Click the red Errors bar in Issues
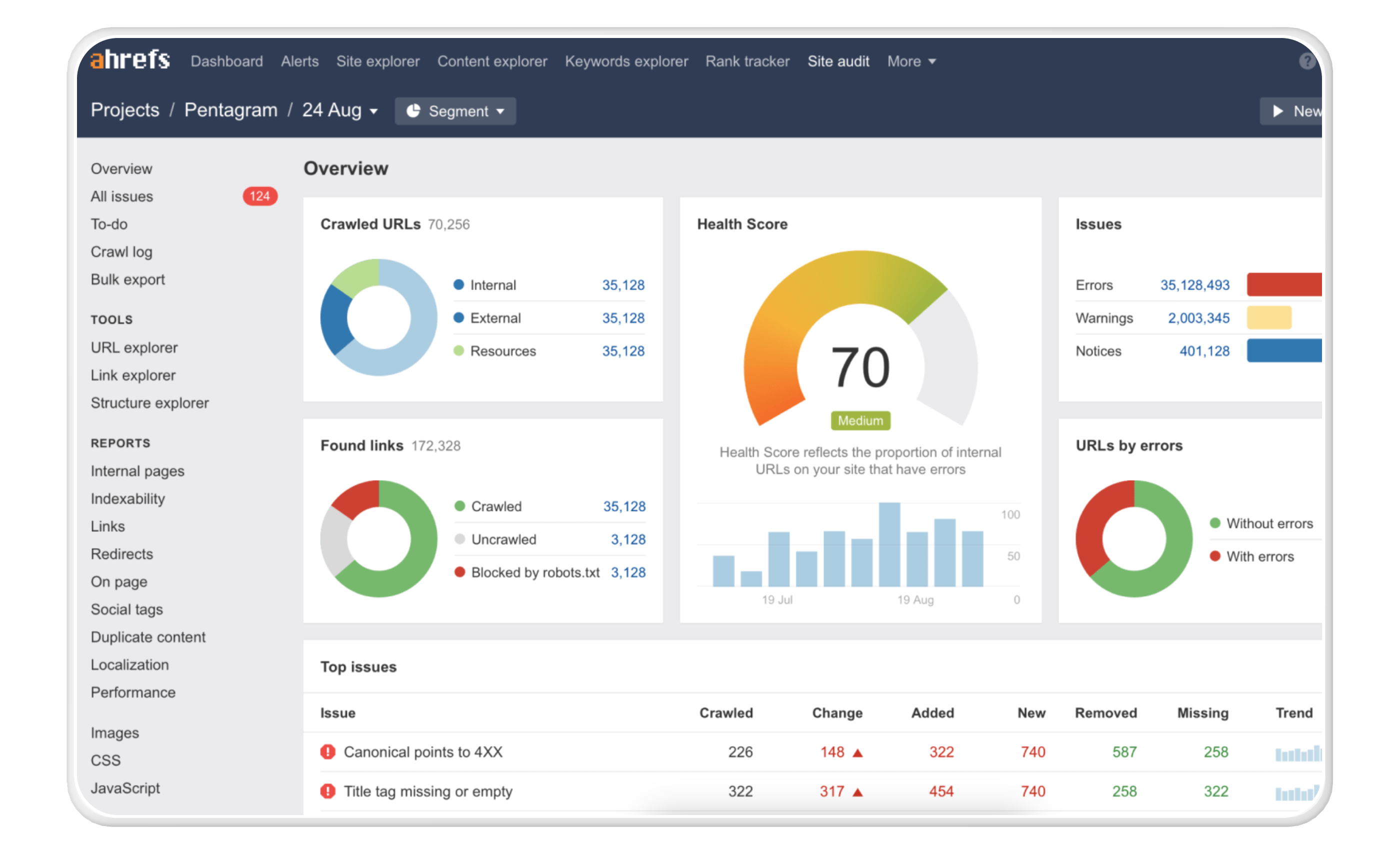 [x=1283, y=284]
